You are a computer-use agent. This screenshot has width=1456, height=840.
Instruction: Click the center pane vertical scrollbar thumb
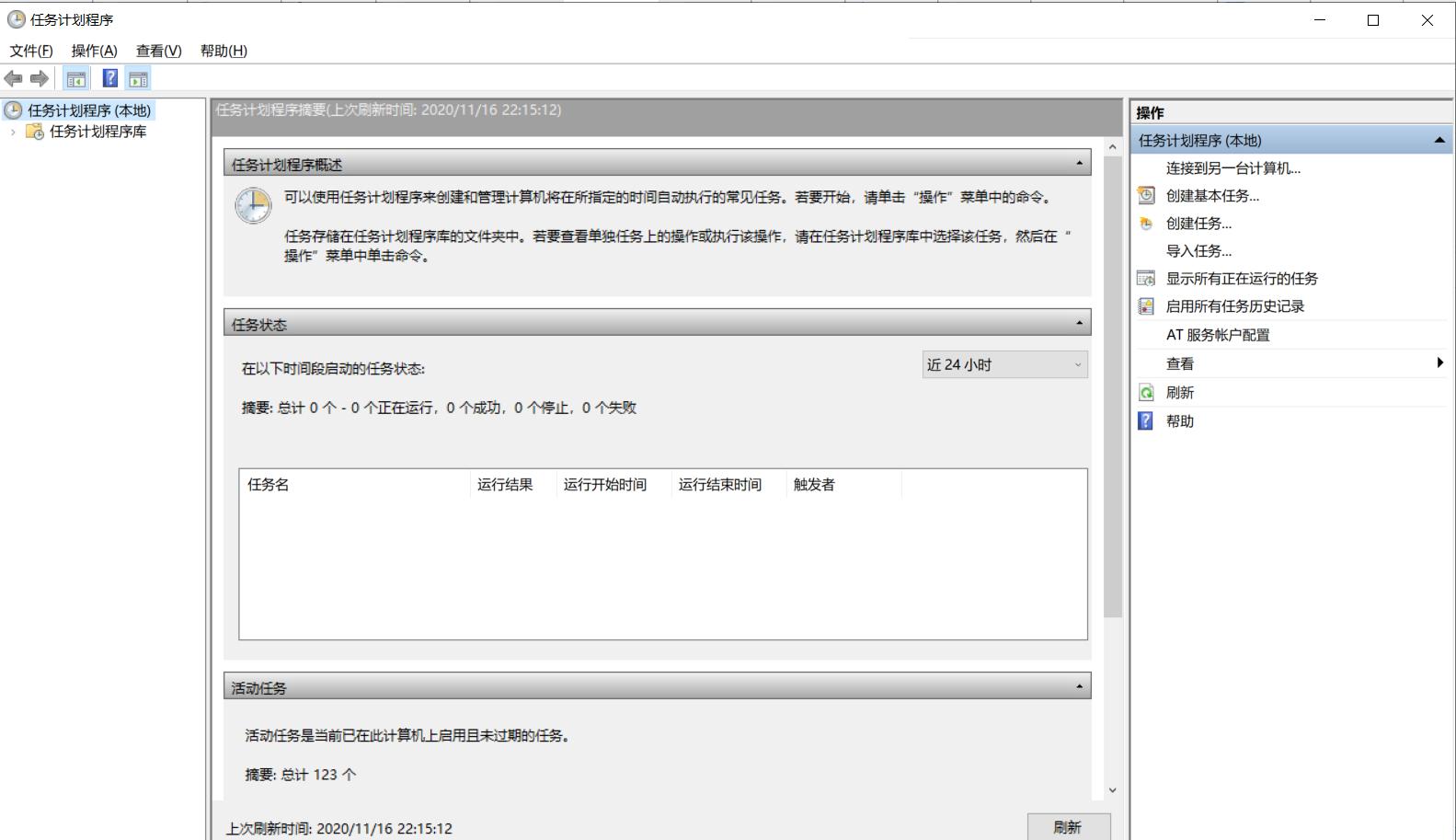pyautogui.click(x=1113, y=386)
